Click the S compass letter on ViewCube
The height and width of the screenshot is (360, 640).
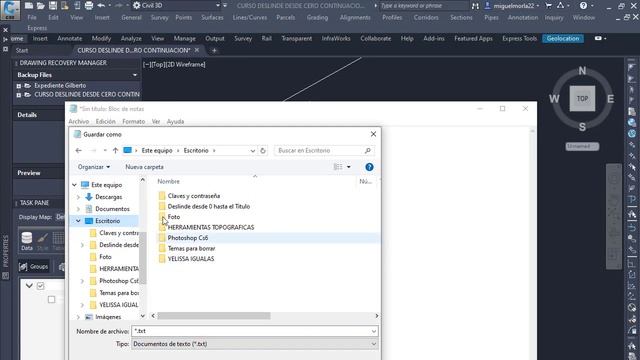(x=582, y=127)
